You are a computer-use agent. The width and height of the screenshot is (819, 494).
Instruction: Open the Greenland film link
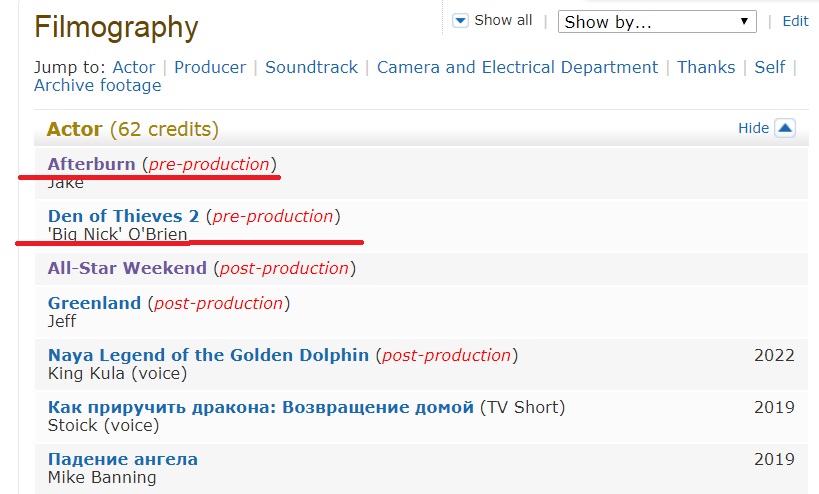(x=94, y=303)
